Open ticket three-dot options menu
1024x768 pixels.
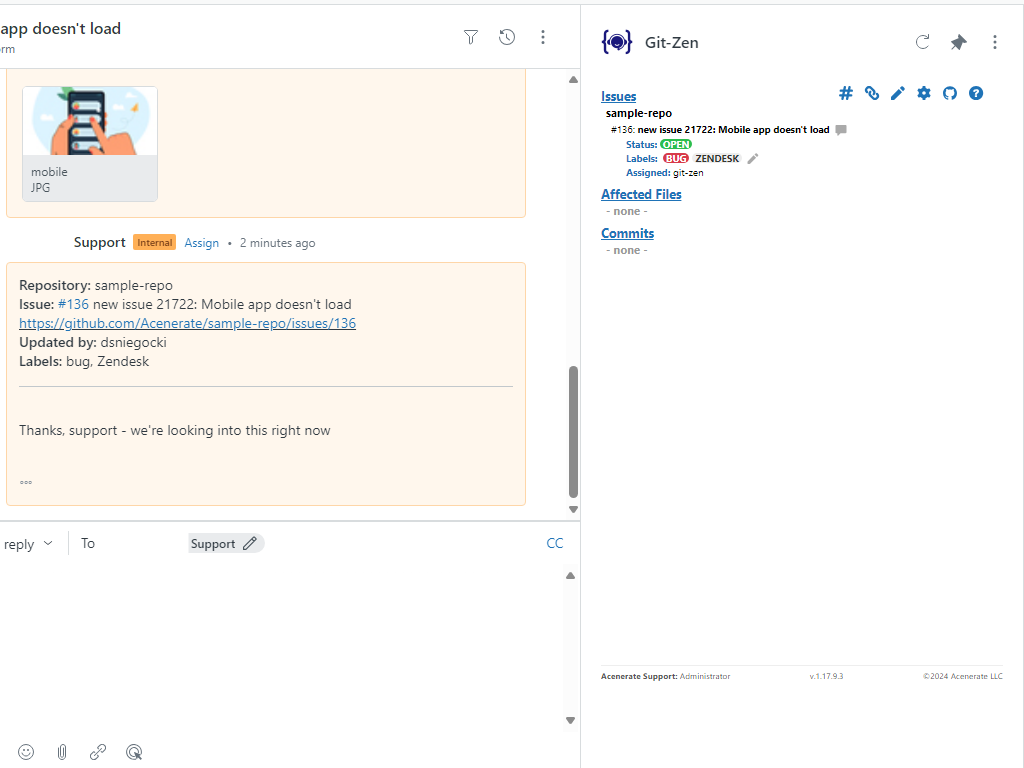[543, 37]
